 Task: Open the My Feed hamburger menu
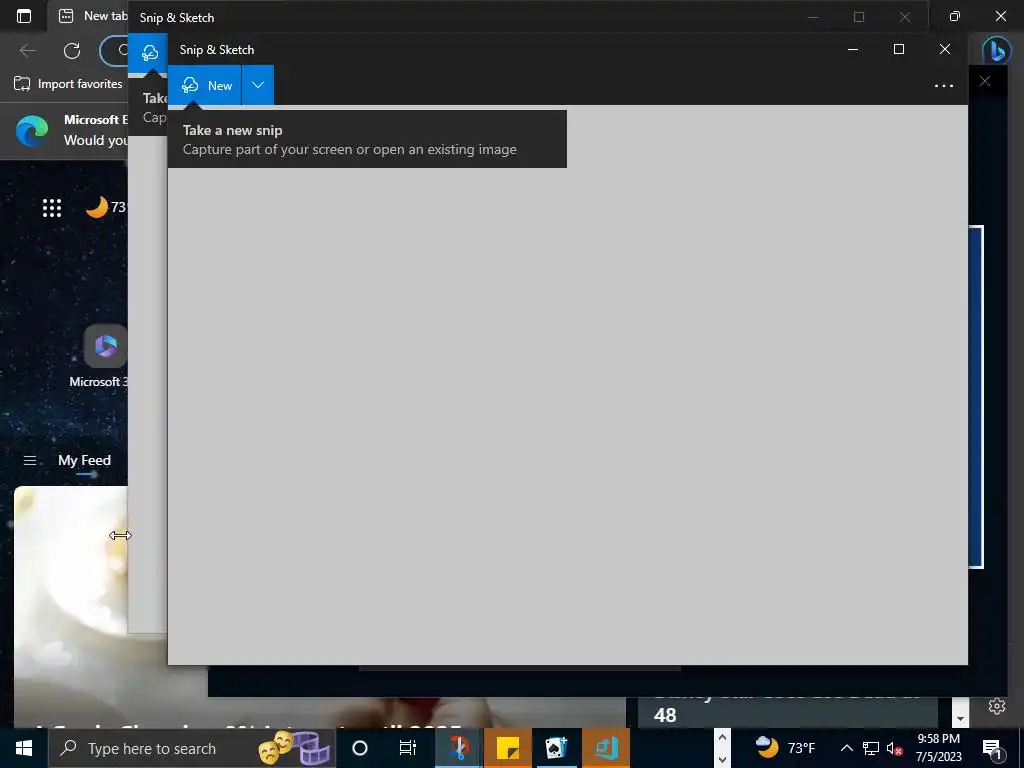[29, 460]
